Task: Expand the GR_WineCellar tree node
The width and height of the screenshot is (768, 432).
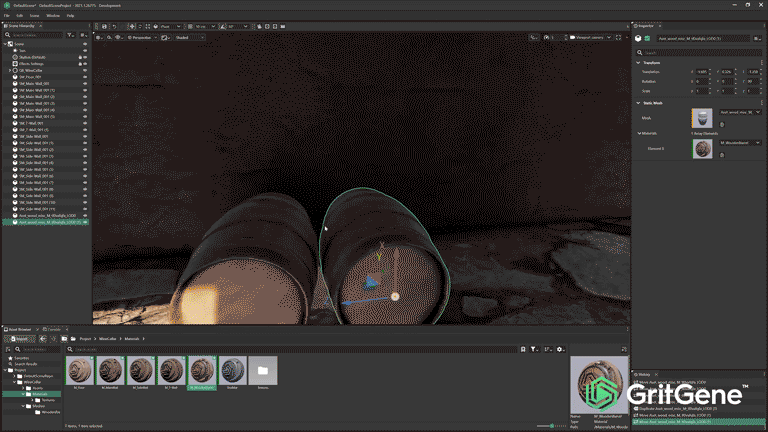Action: pyautogui.click(x=9, y=71)
